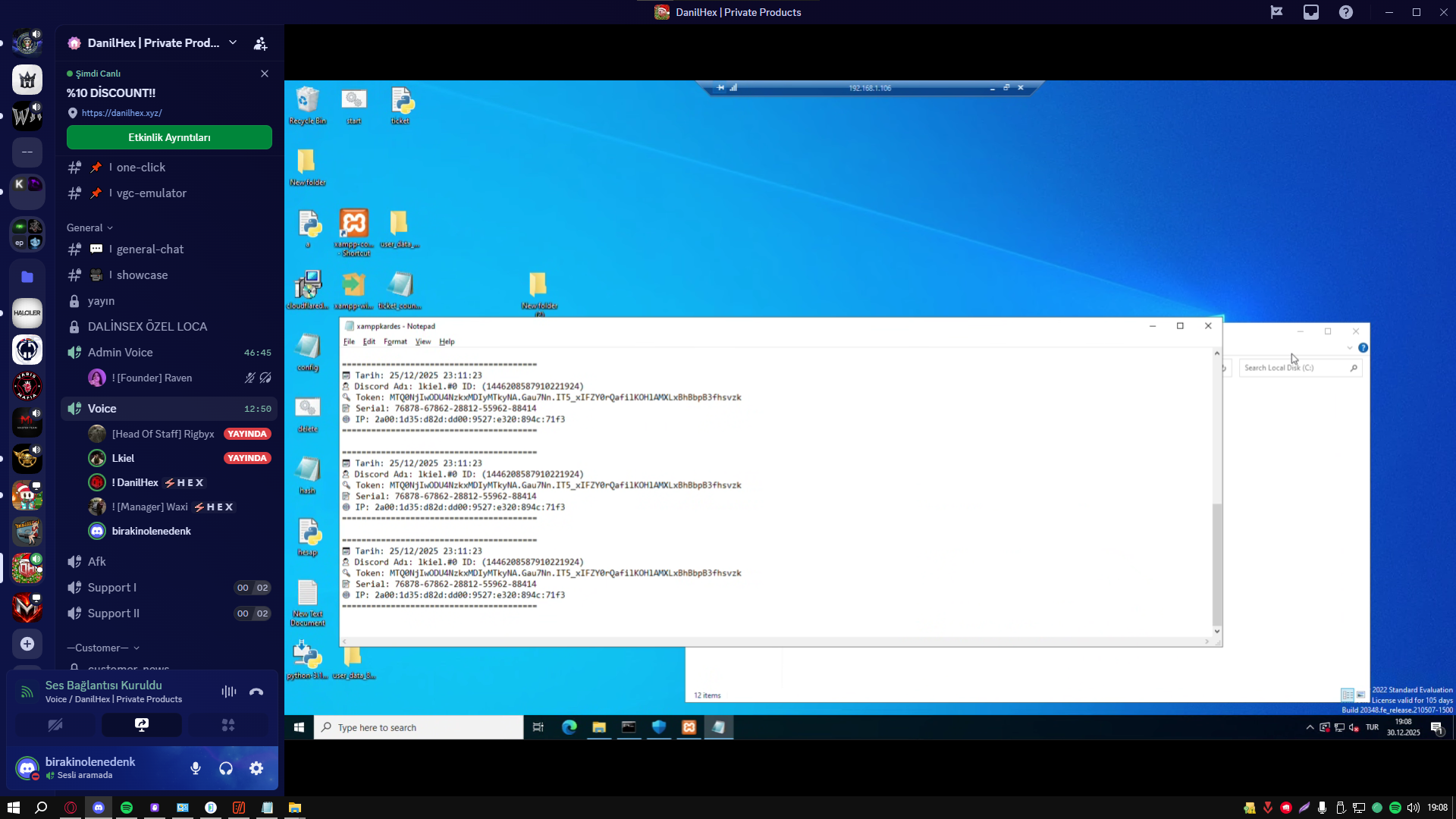
Task: Select the hesap Python file desktop icon
Action: coord(308,537)
